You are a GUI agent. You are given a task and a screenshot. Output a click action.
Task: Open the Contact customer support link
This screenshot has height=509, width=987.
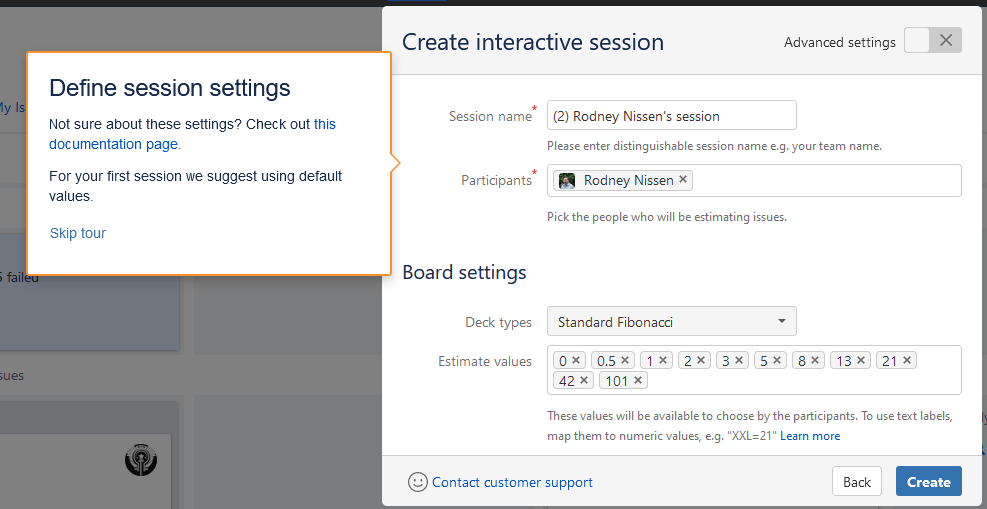[x=512, y=482]
